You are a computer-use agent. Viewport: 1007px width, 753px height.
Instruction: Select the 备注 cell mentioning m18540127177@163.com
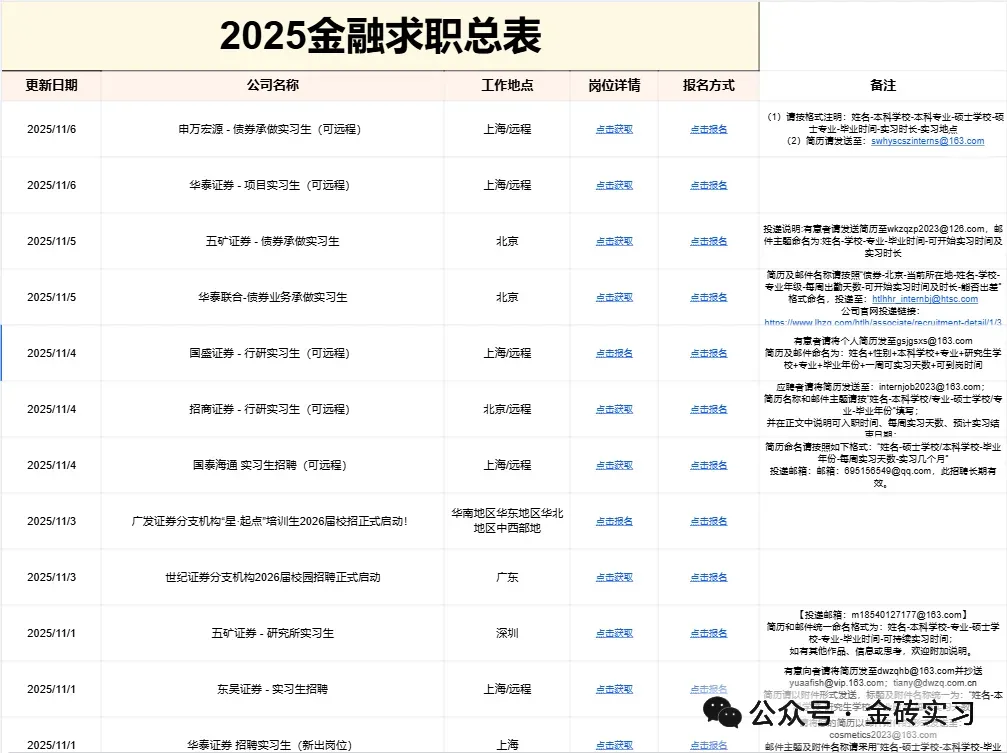(883, 633)
